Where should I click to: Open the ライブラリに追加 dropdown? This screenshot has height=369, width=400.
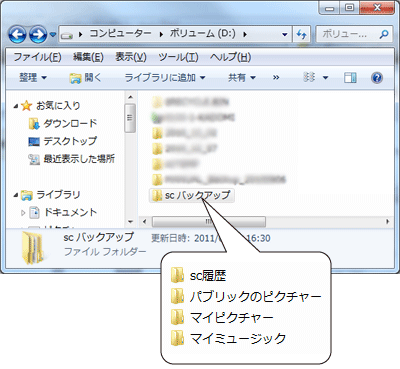(x=165, y=78)
